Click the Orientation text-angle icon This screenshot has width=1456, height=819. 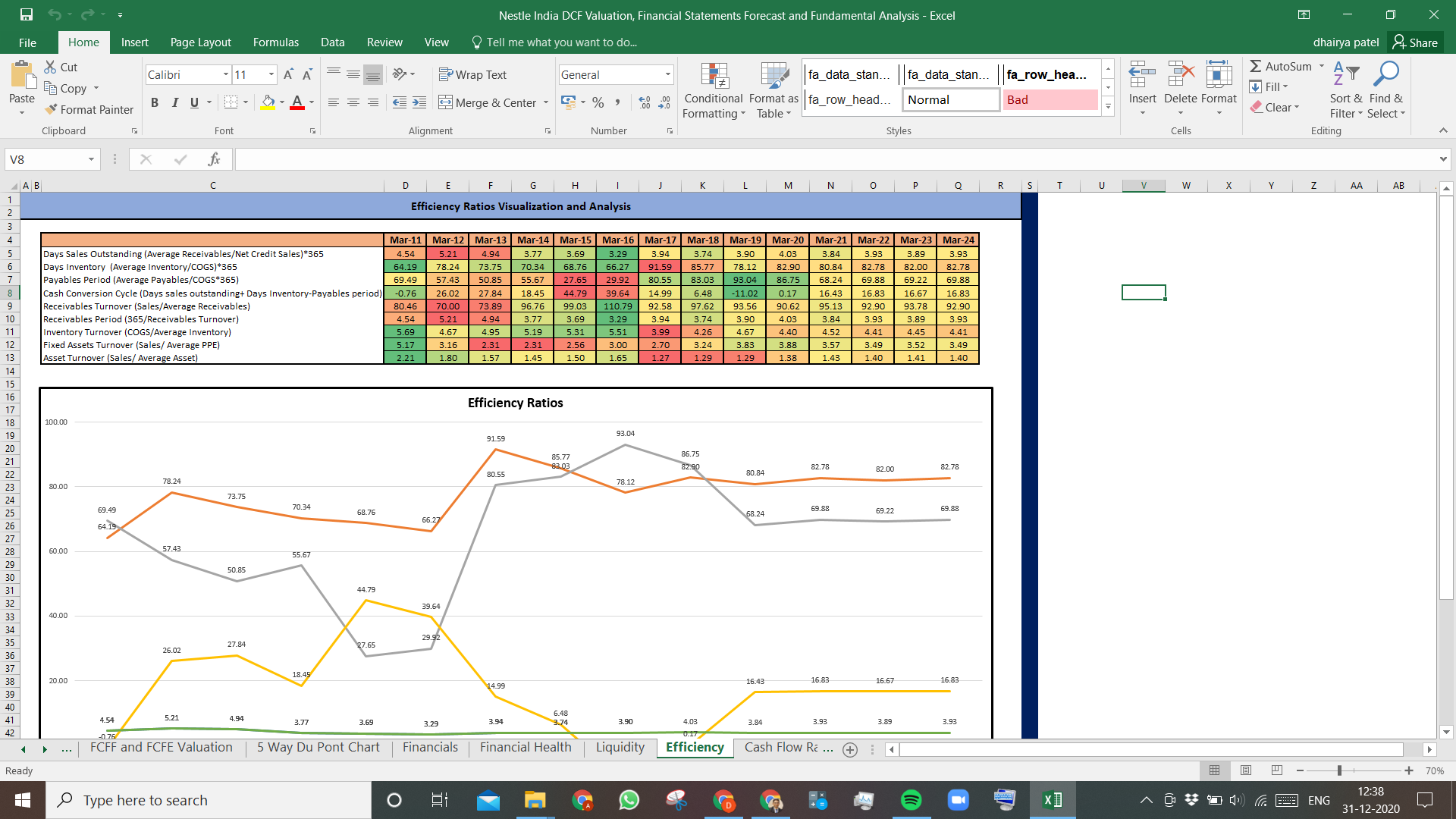pyautogui.click(x=400, y=74)
